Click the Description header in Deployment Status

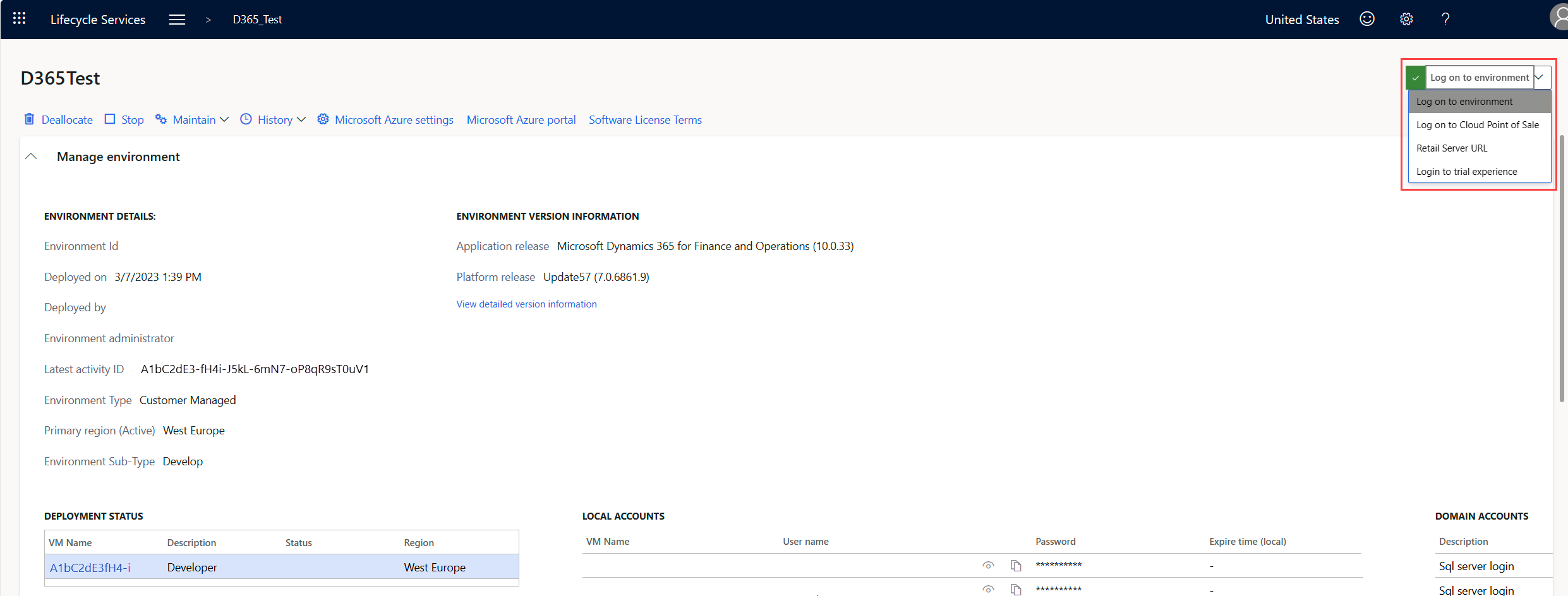[x=191, y=543]
